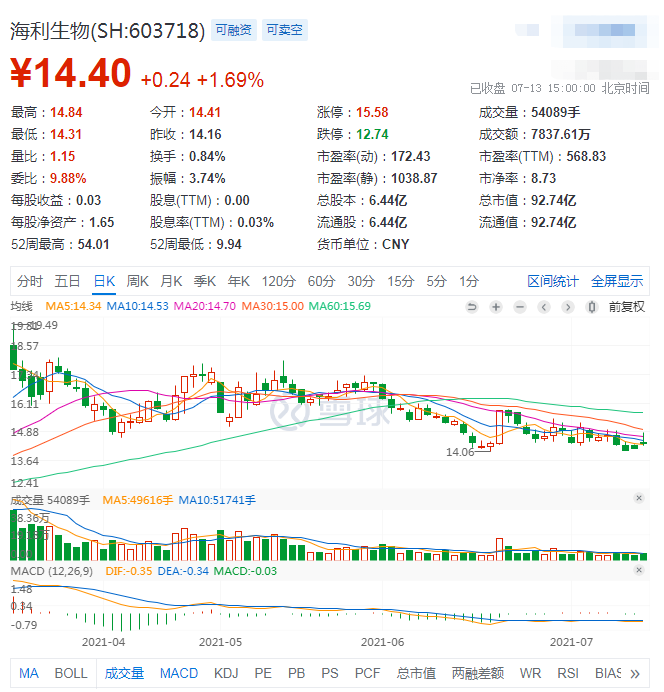This screenshot has width=664, height=692.
Task: Zoom in chart with plus icon
Action: 496,307
